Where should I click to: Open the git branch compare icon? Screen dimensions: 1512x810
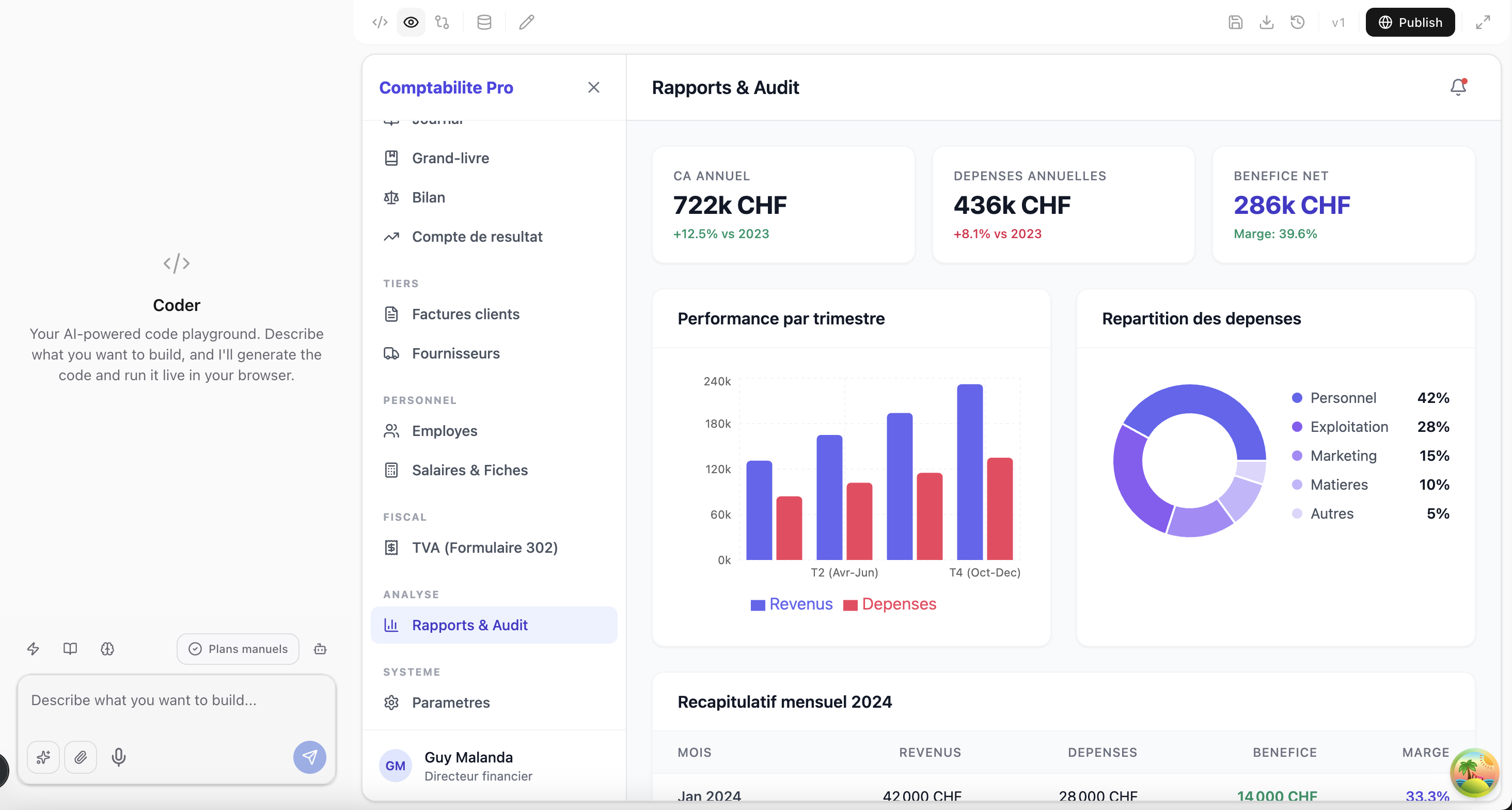[442, 22]
